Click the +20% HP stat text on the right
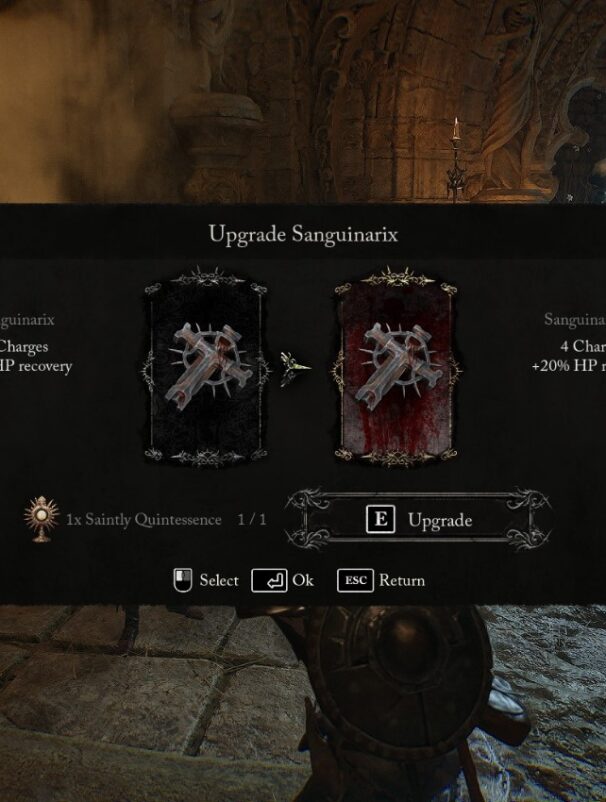This screenshot has width=606, height=802. [569, 366]
